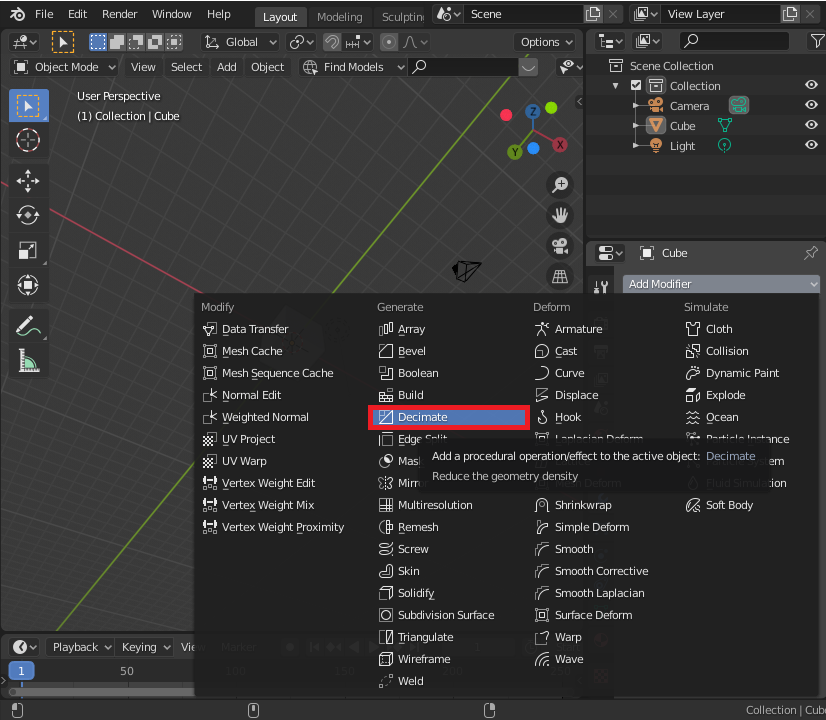This screenshot has width=826, height=720.
Task: Hide the Camera in outliner
Action: click(x=811, y=106)
